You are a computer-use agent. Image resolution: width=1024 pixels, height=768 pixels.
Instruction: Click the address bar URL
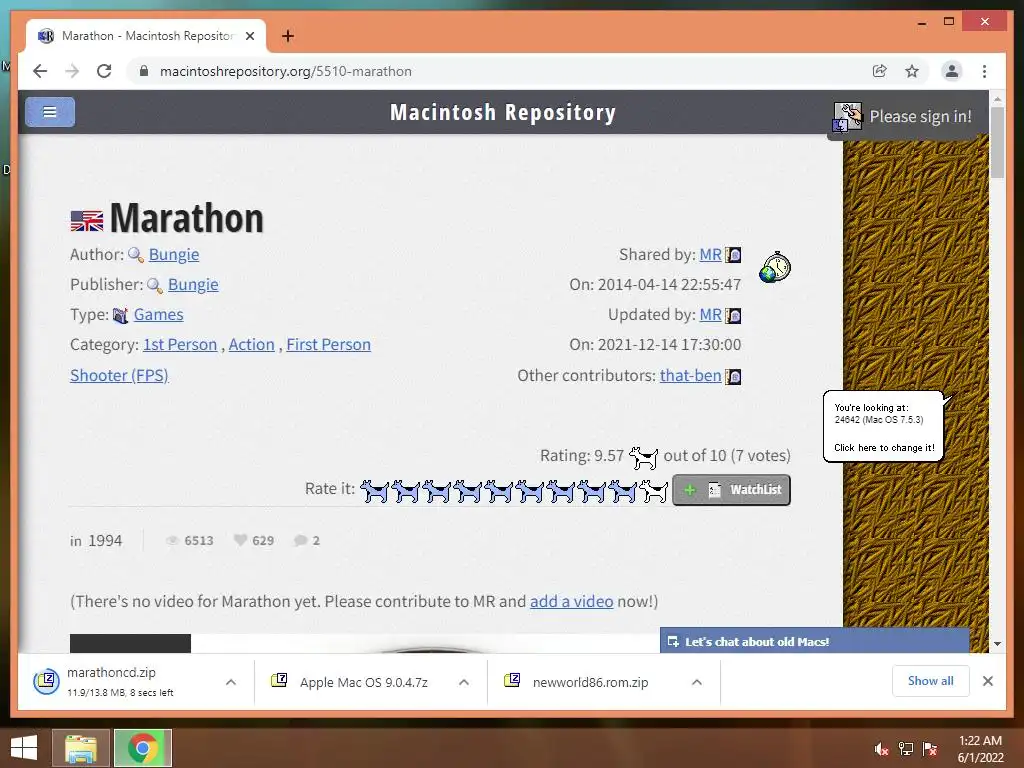286,71
